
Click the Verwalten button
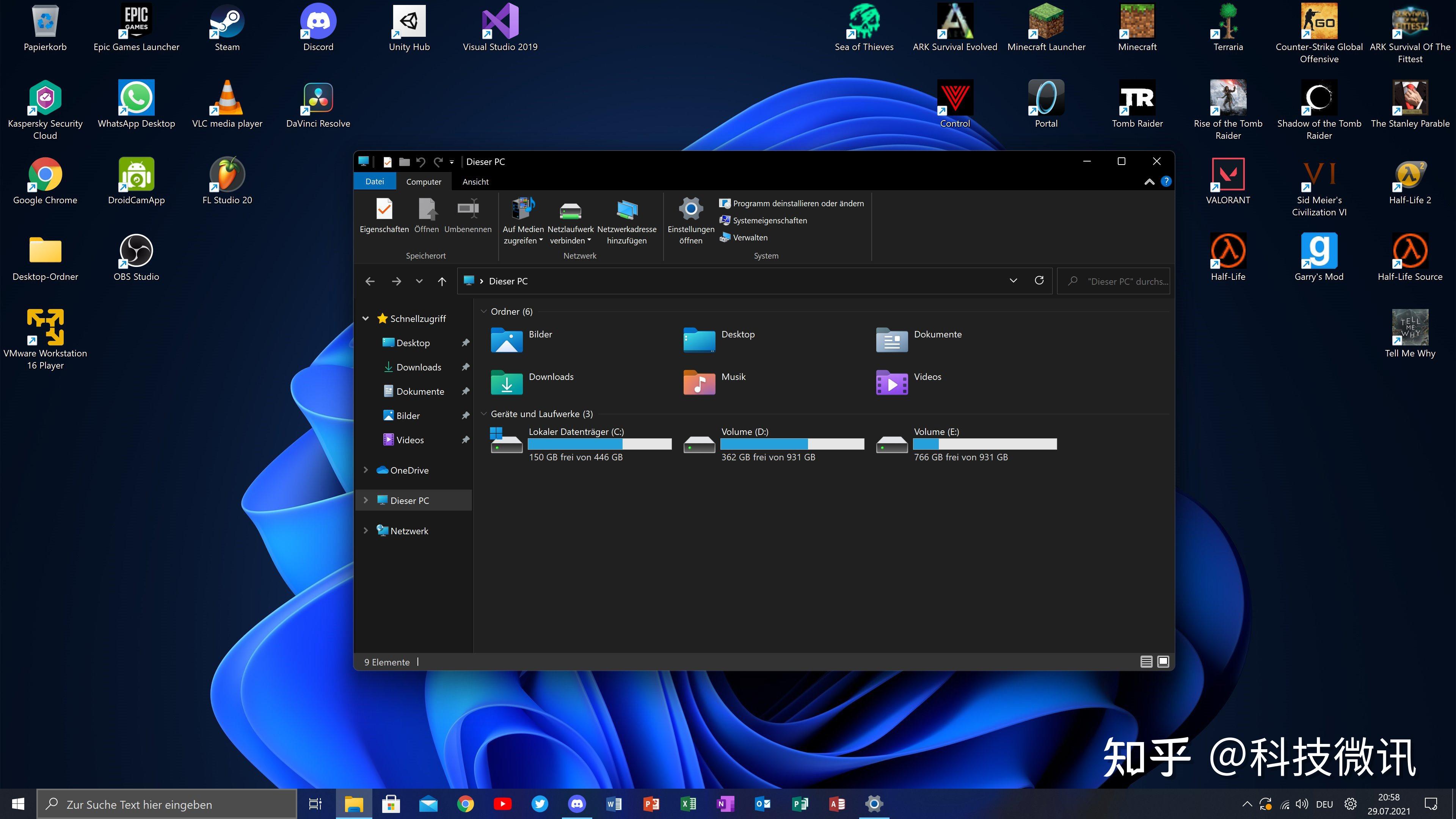749,237
